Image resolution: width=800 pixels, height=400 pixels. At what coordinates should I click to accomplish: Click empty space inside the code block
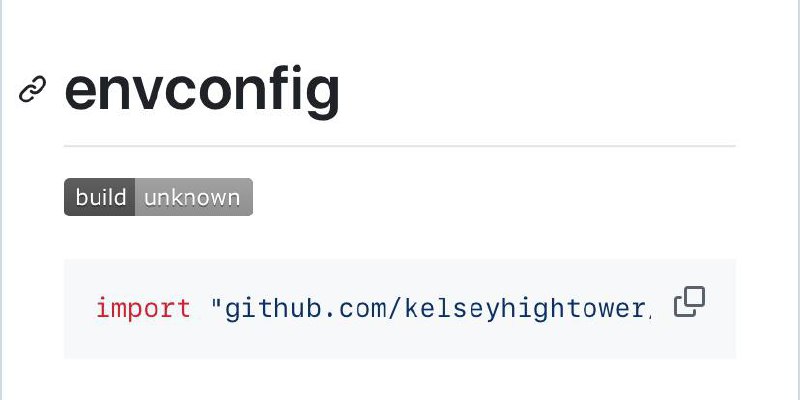click(398, 342)
